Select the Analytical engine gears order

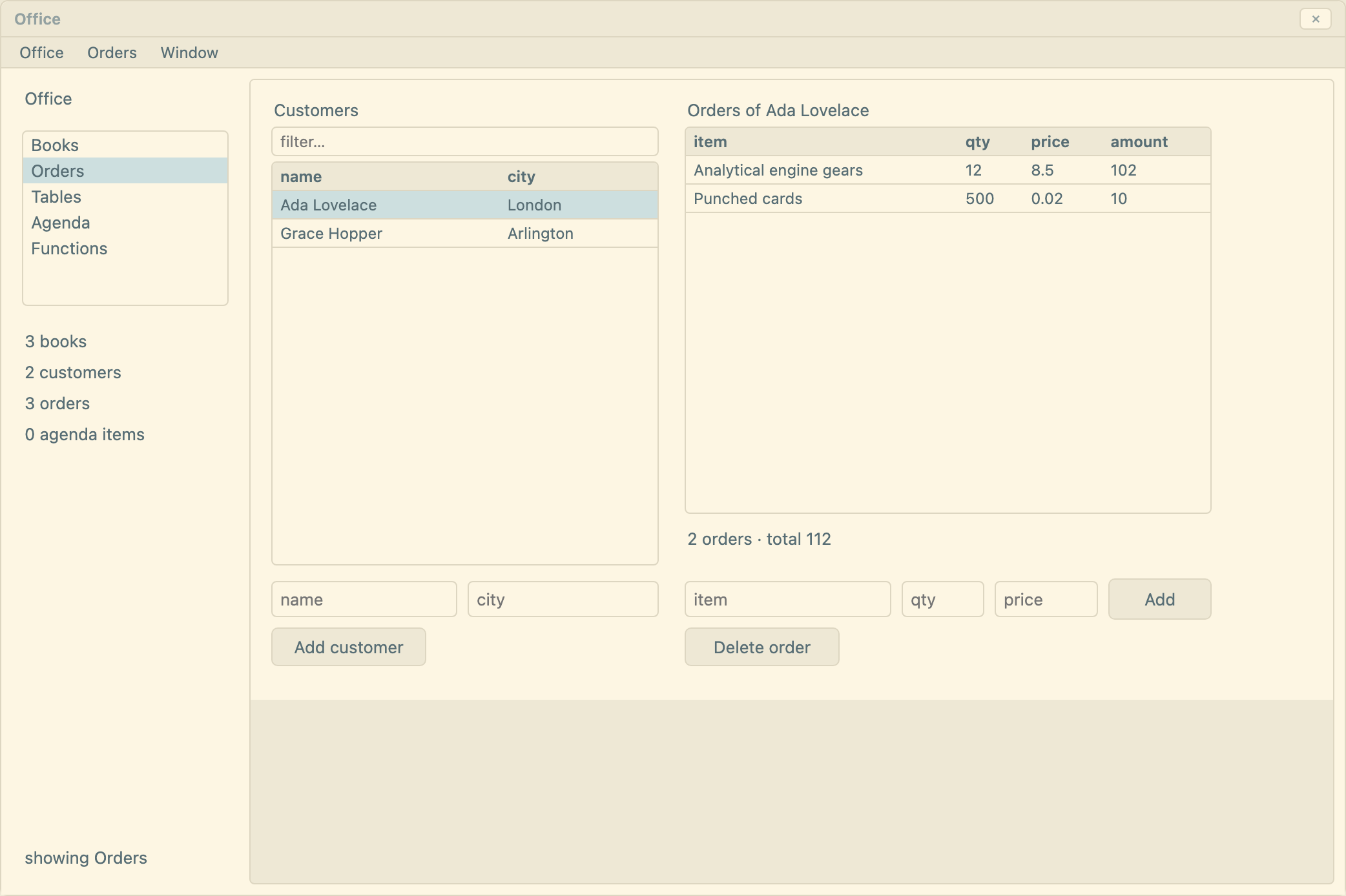coord(948,170)
